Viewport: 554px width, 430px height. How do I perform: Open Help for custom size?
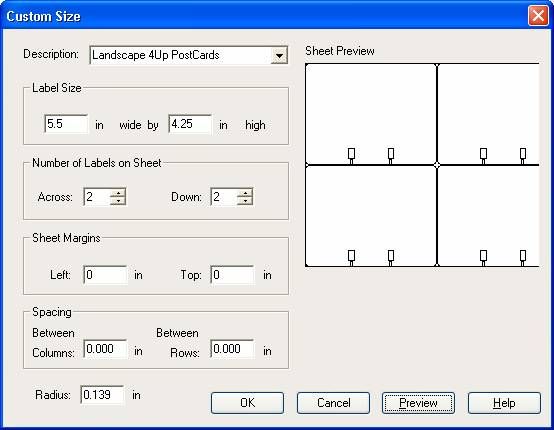504,403
